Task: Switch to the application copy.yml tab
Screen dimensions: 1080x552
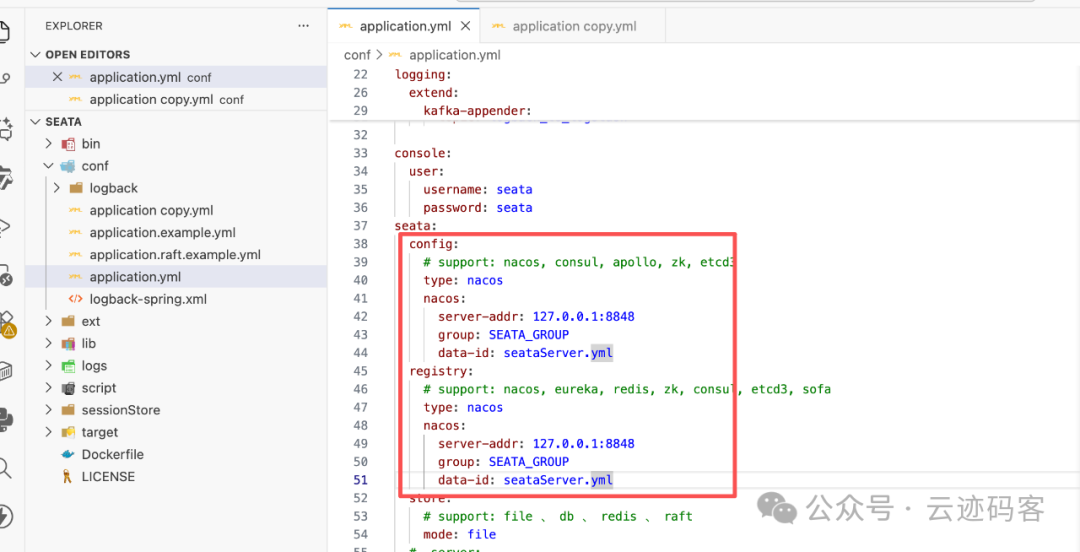Action: point(573,26)
